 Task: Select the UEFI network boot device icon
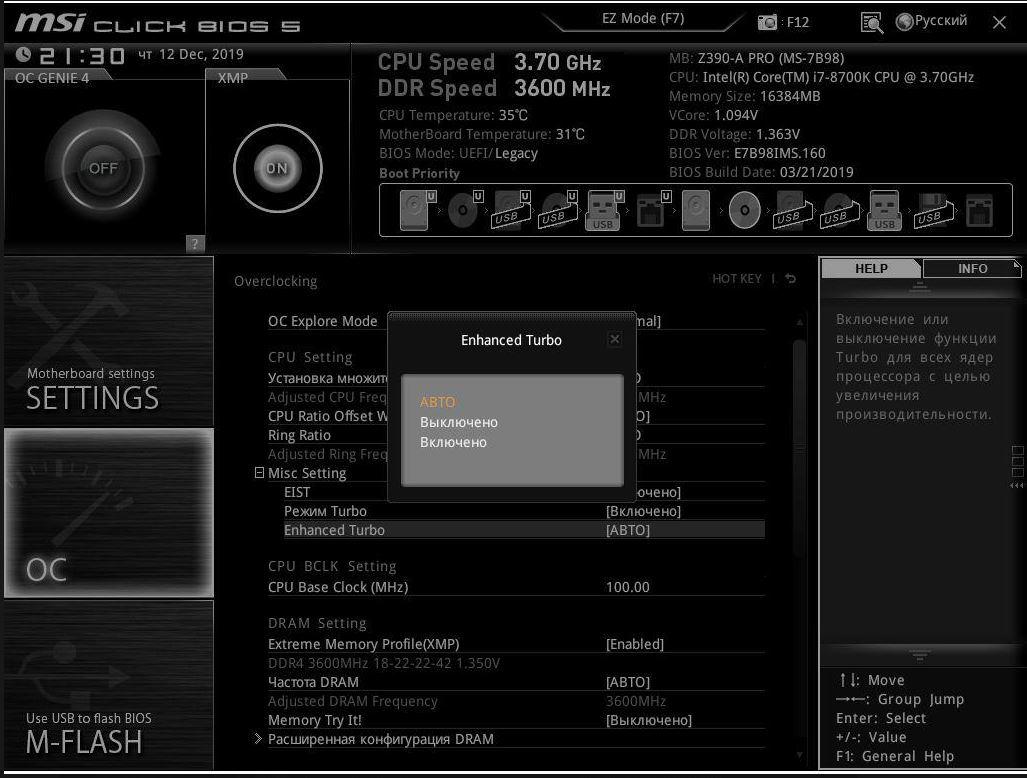tap(653, 210)
